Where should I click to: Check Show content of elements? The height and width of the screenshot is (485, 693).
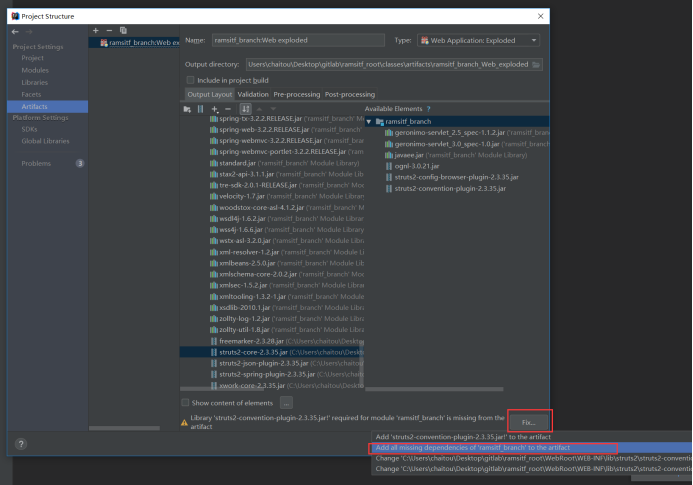tap(185, 403)
